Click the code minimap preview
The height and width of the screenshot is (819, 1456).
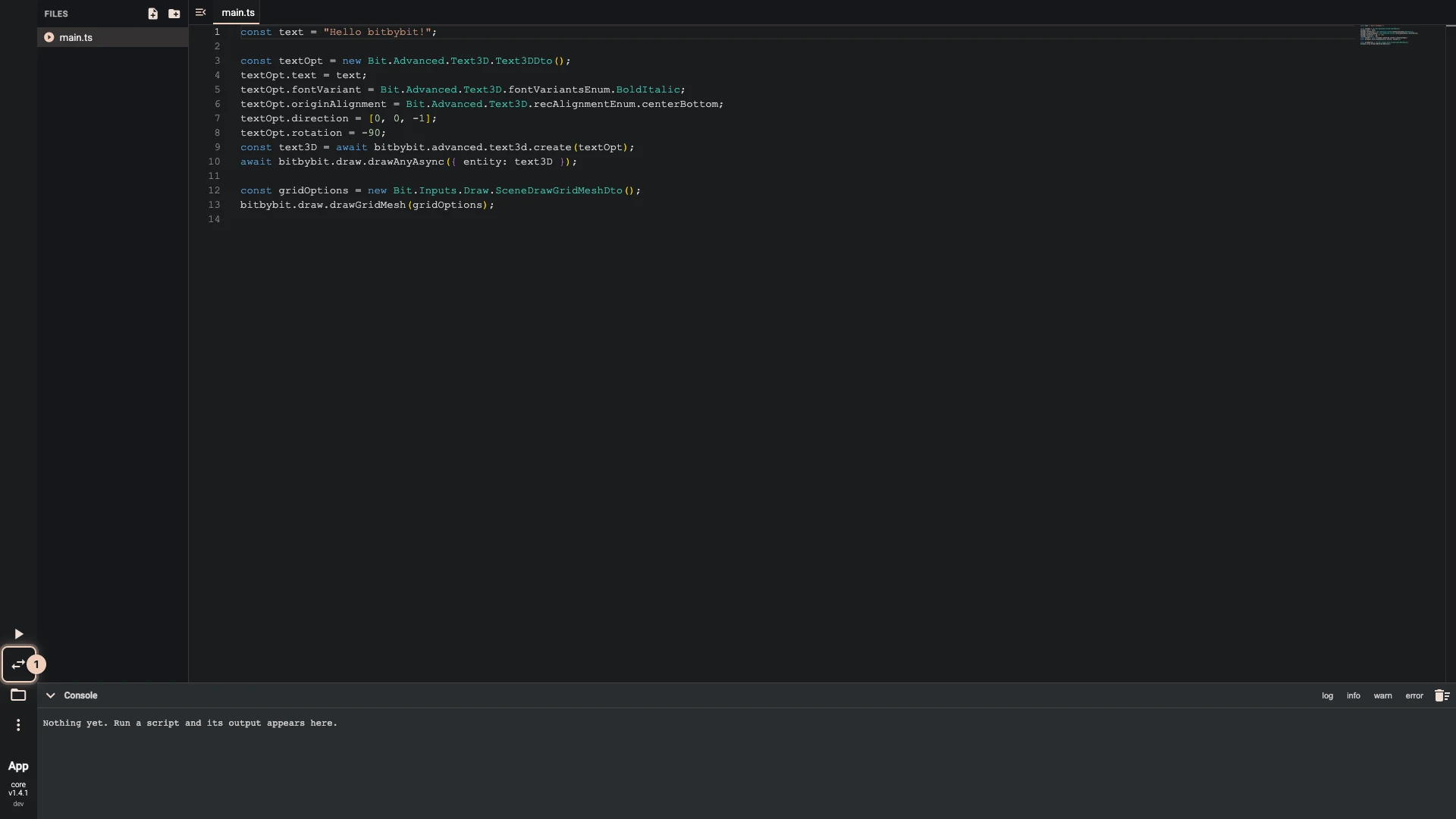coord(1388,36)
